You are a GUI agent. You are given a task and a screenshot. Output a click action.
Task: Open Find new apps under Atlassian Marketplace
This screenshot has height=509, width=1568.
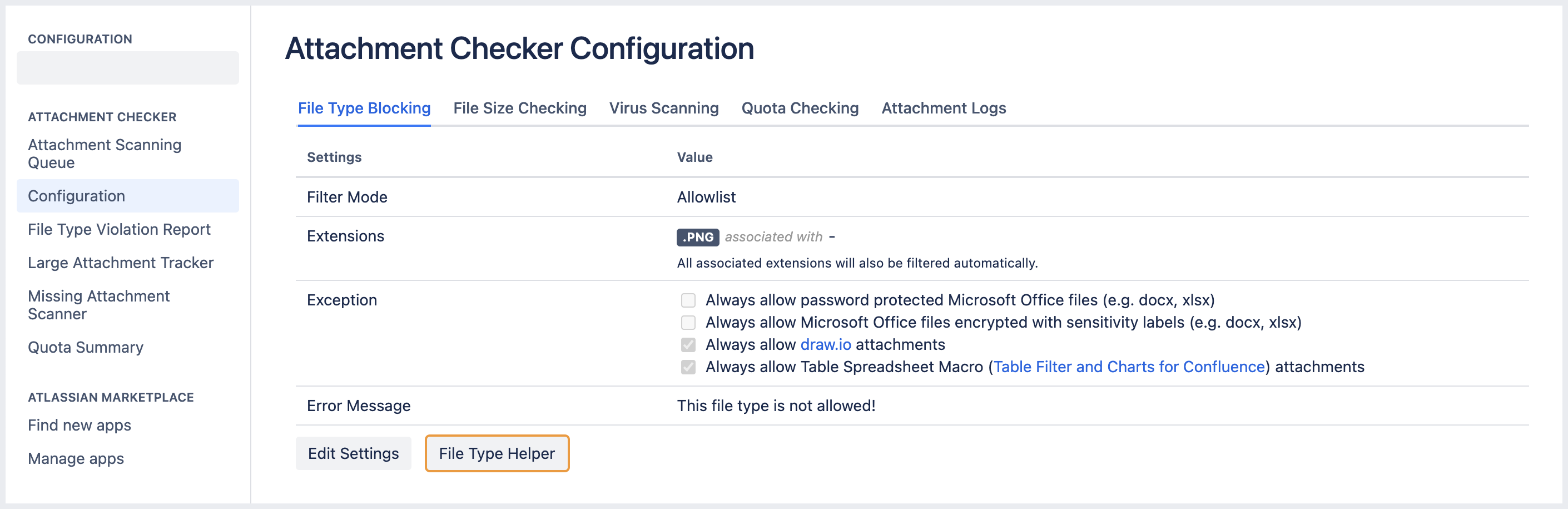click(x=79, y=425)
